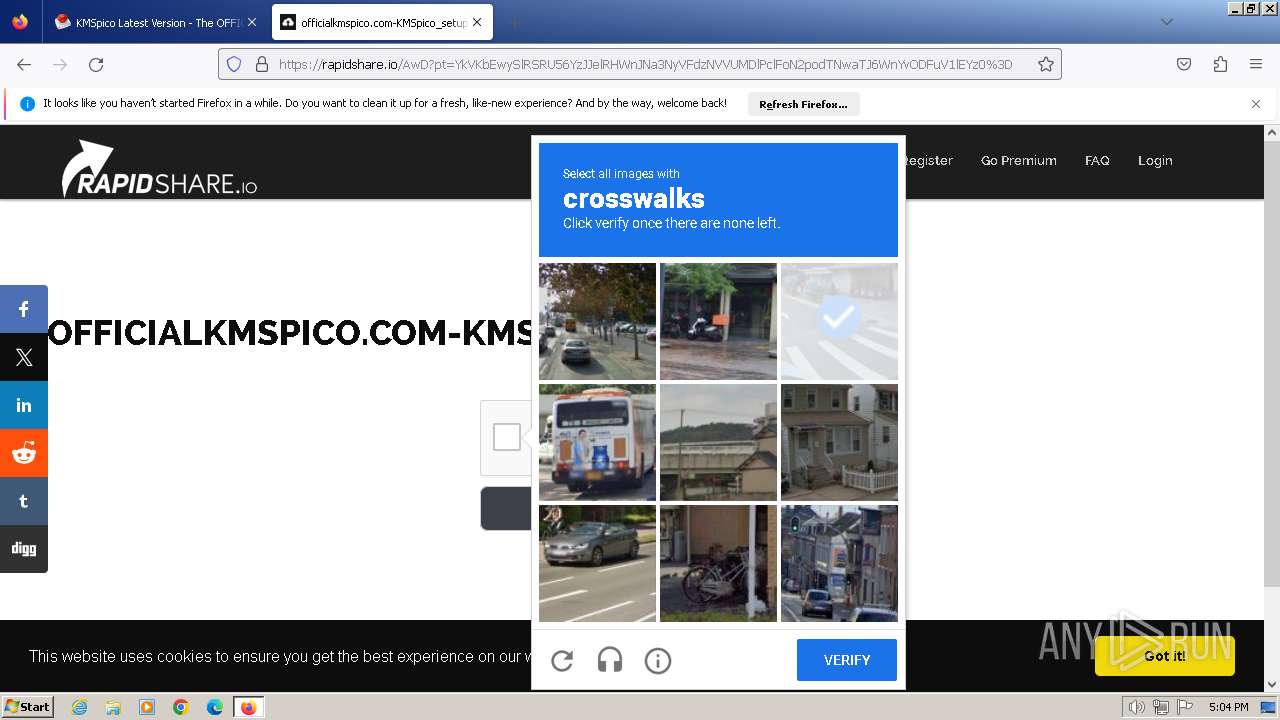This screenshot has width=1280, height=720.
Task: Select captcha tile with parked motorcycles
Action: pyautogui.click(x=718, y=321)
